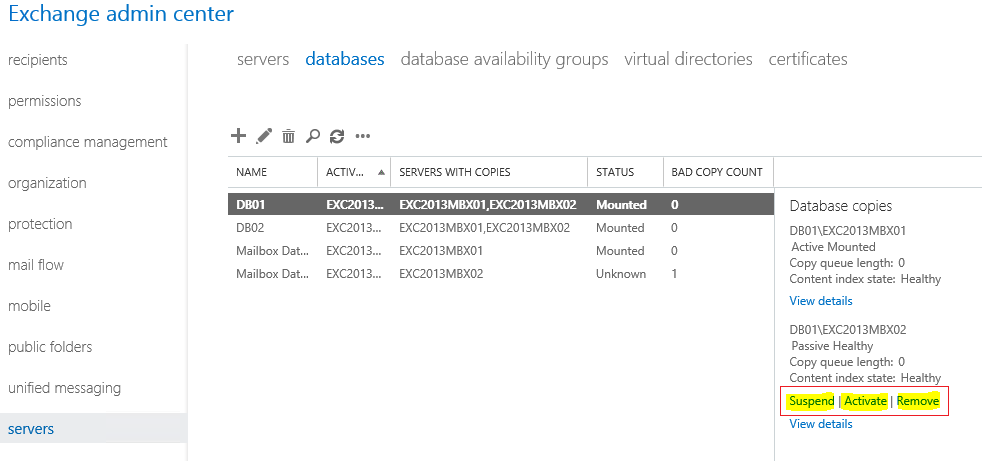Activate the DB01 copy on EXC2013MBX02

click(866, 401)
